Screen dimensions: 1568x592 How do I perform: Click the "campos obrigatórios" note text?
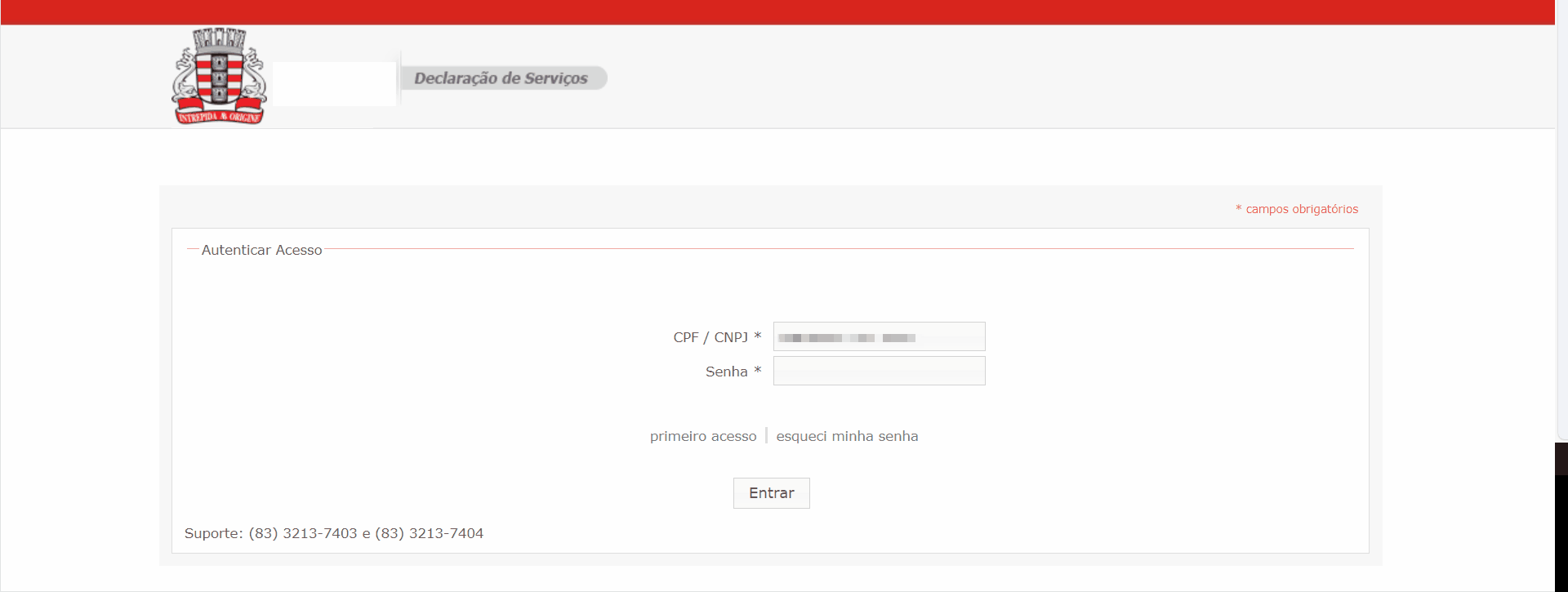[x=1302, y=209]
